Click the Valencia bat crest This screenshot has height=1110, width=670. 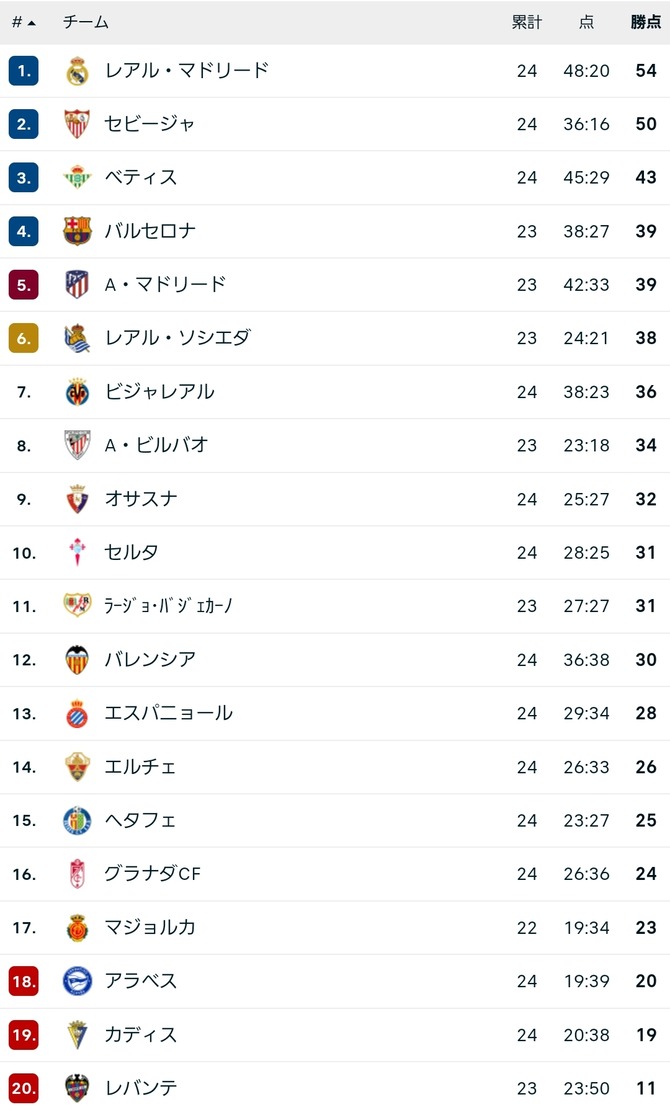(x=77, y=659)
